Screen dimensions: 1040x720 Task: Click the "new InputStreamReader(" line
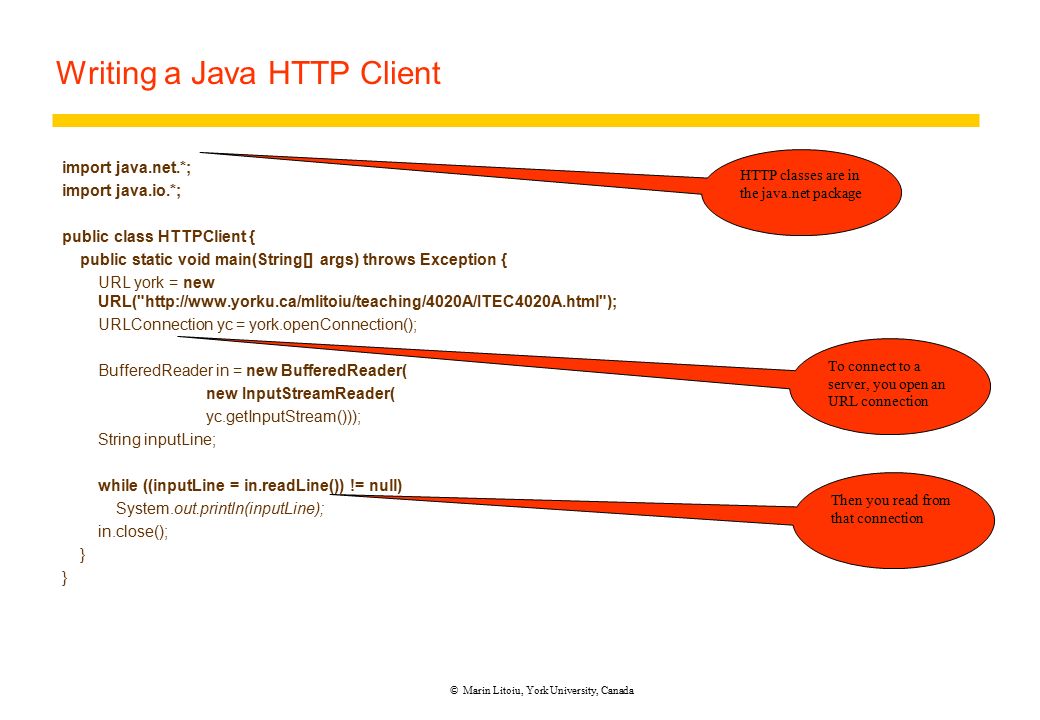tap(300, 394)
